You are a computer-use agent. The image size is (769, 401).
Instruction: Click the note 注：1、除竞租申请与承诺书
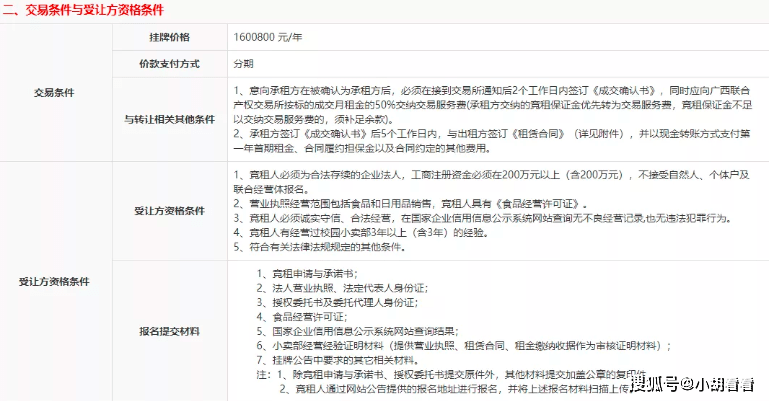tap(451, 375)
